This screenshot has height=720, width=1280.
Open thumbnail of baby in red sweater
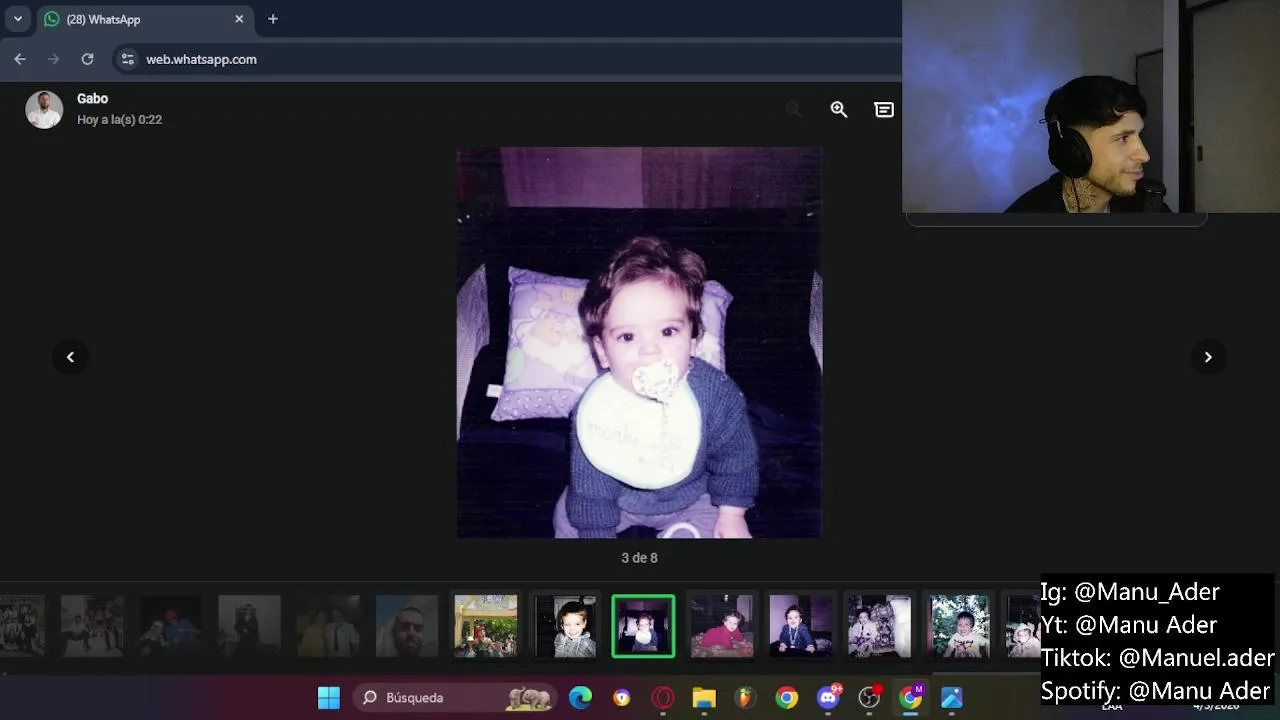pyautogui.click(x=722, y=626)
